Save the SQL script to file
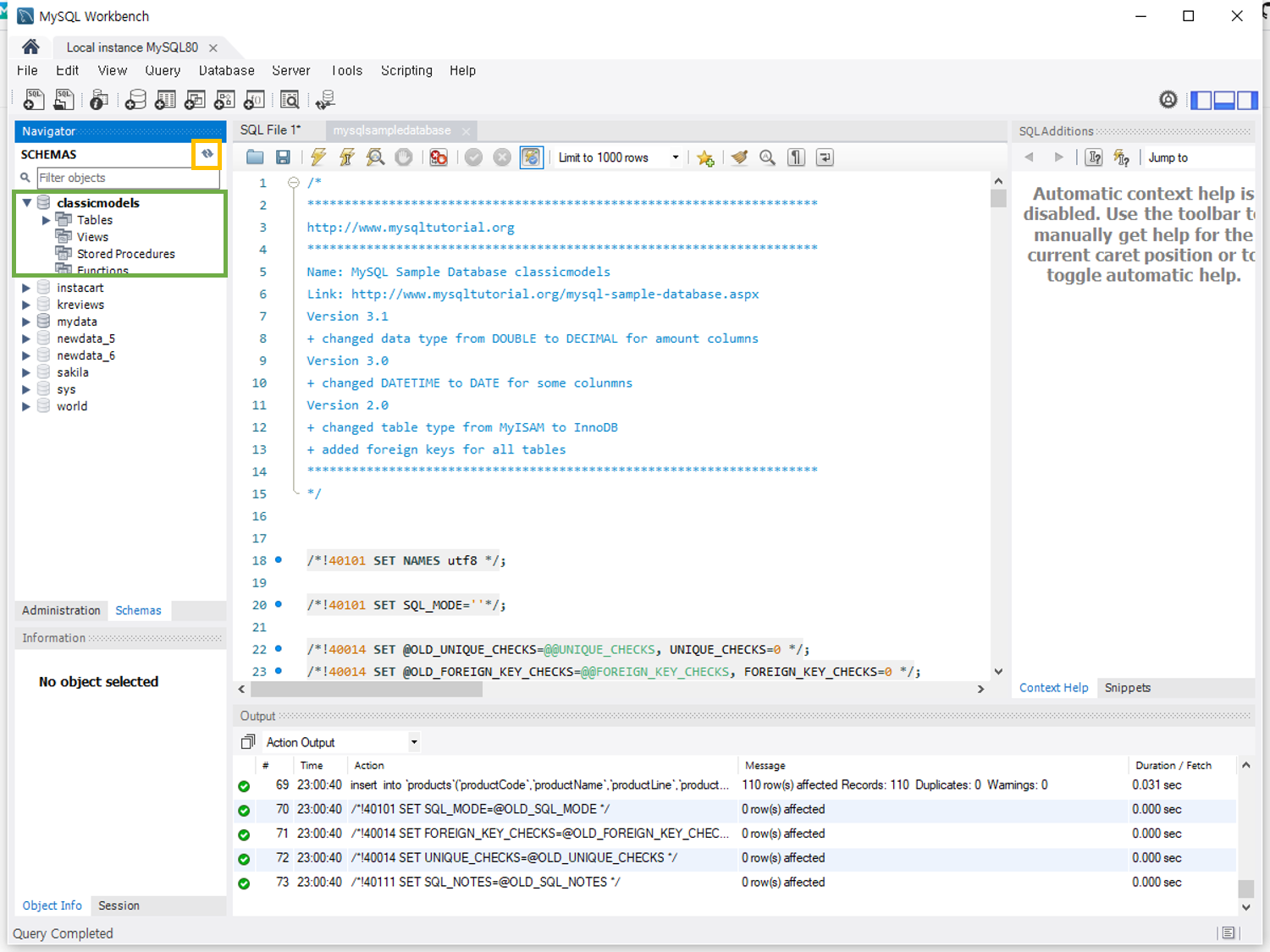Screen dimensions: 1270x952 (x=284, y=157)
